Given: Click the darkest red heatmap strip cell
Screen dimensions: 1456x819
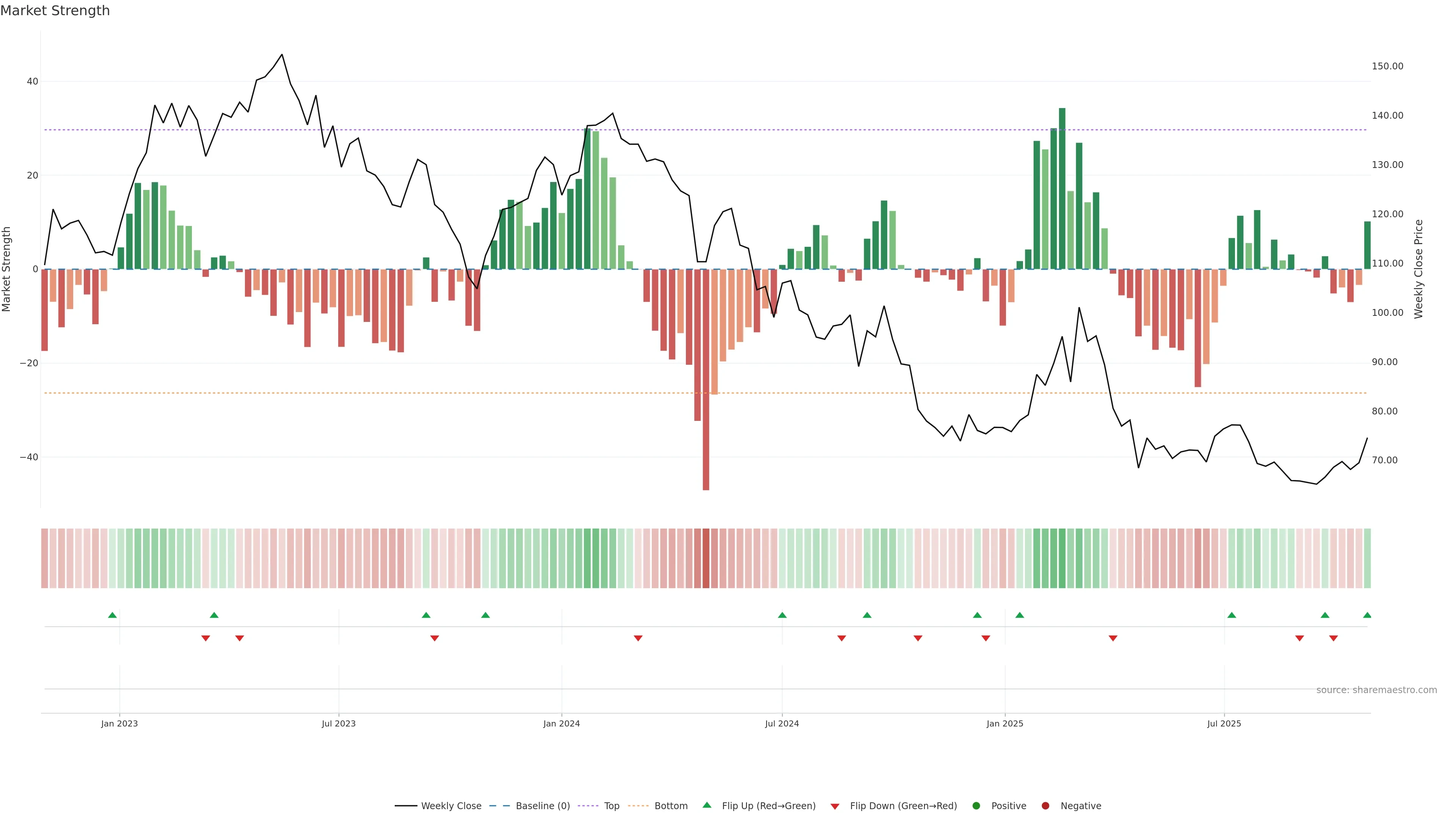Looking at the screenshot, I should [706, 558].
